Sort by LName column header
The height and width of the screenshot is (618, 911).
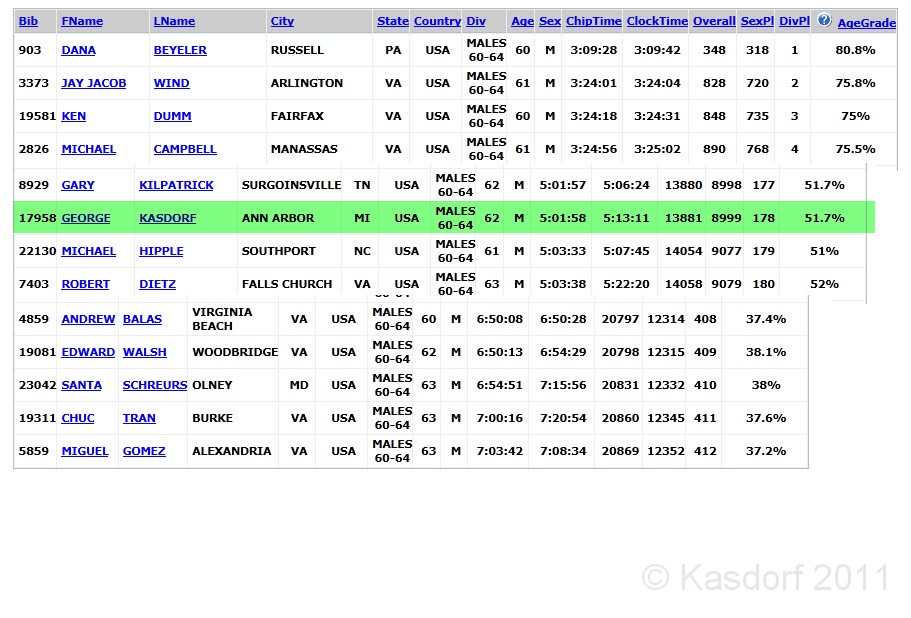point(174,21)
